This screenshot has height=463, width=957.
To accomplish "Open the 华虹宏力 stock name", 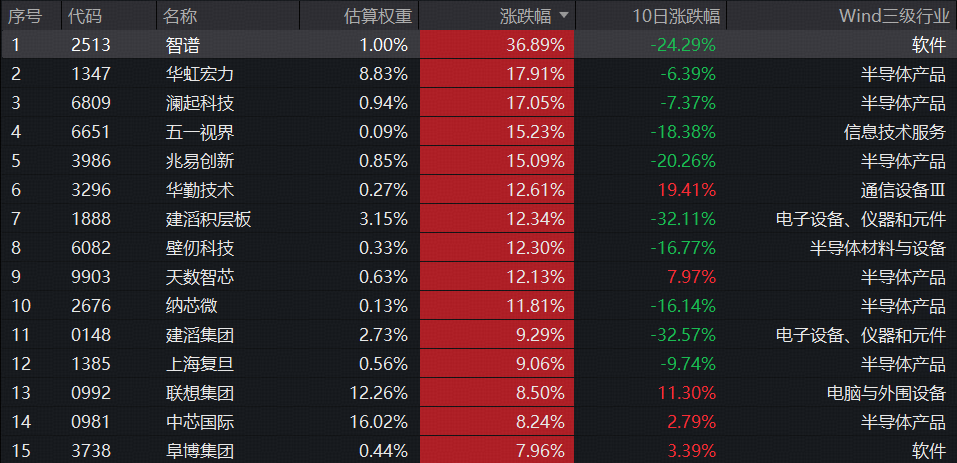I will 200,74.
